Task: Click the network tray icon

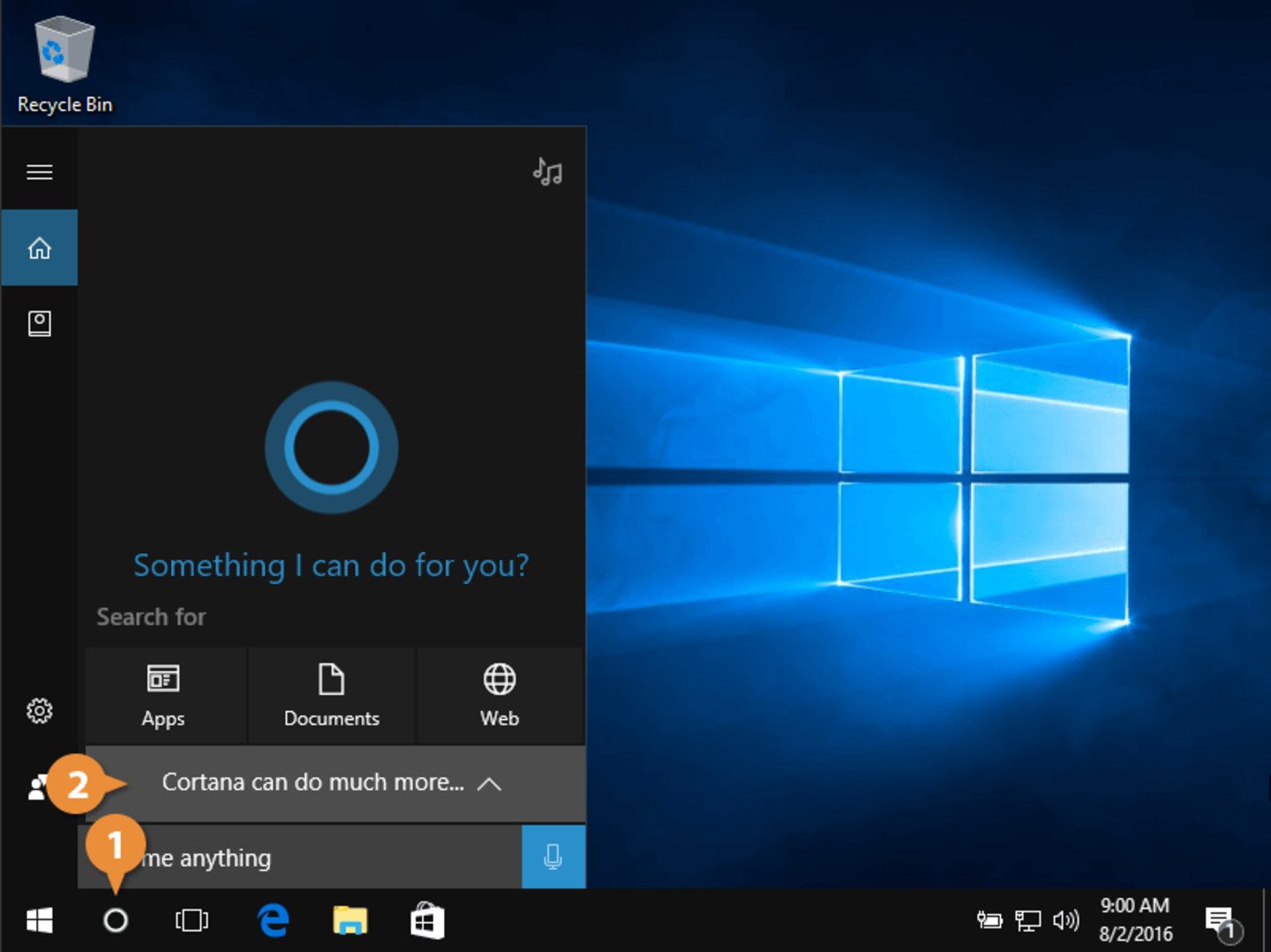Action: (1027, 920)
